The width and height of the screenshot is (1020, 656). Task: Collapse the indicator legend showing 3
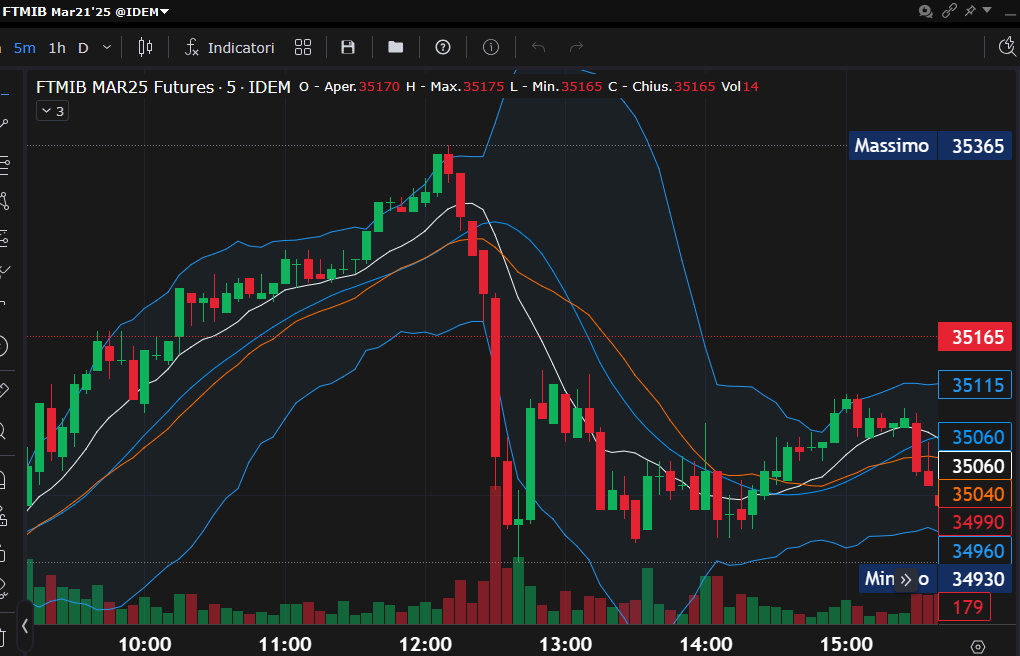(53, 111)
